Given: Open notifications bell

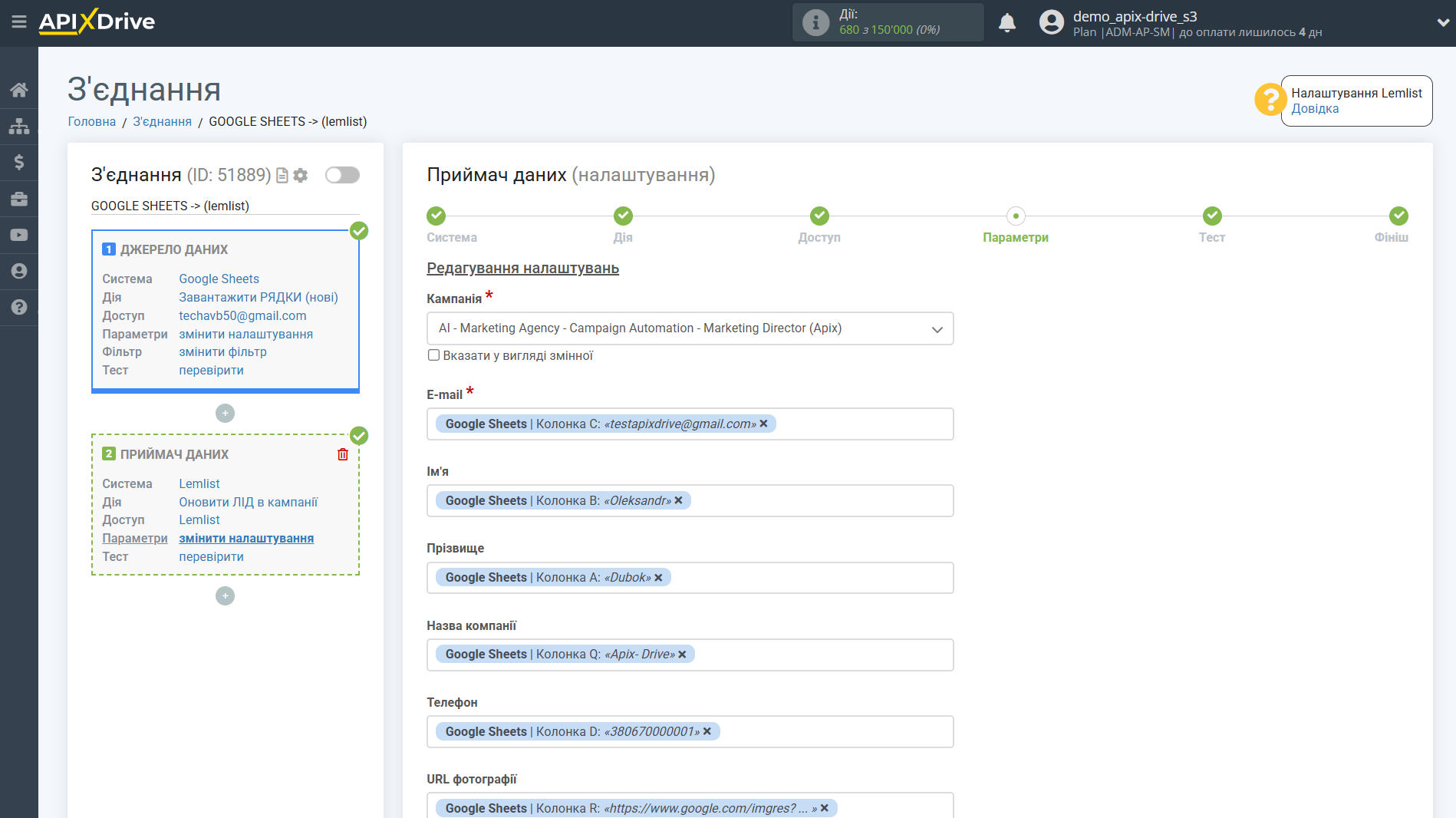Looking at the screenshot, I should click(1007, 22).
